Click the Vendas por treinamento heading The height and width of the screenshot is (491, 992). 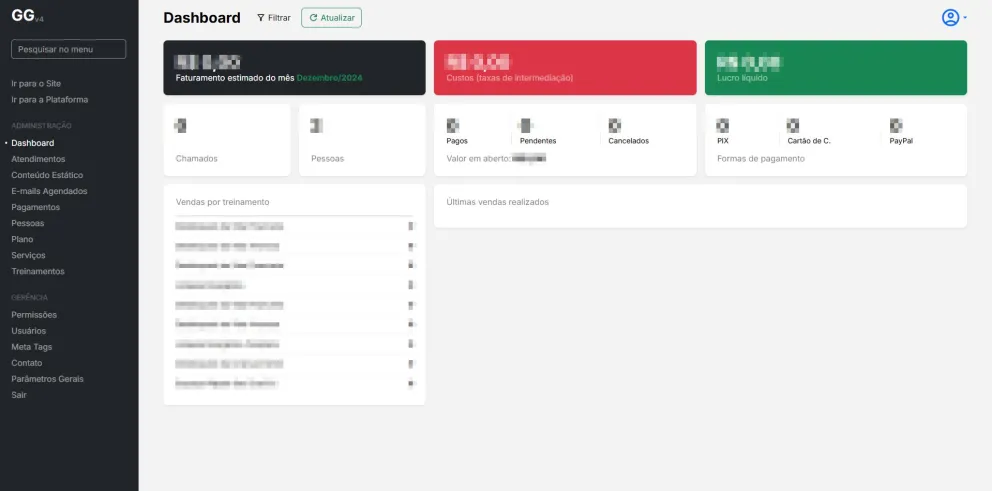tap(223, 202)
